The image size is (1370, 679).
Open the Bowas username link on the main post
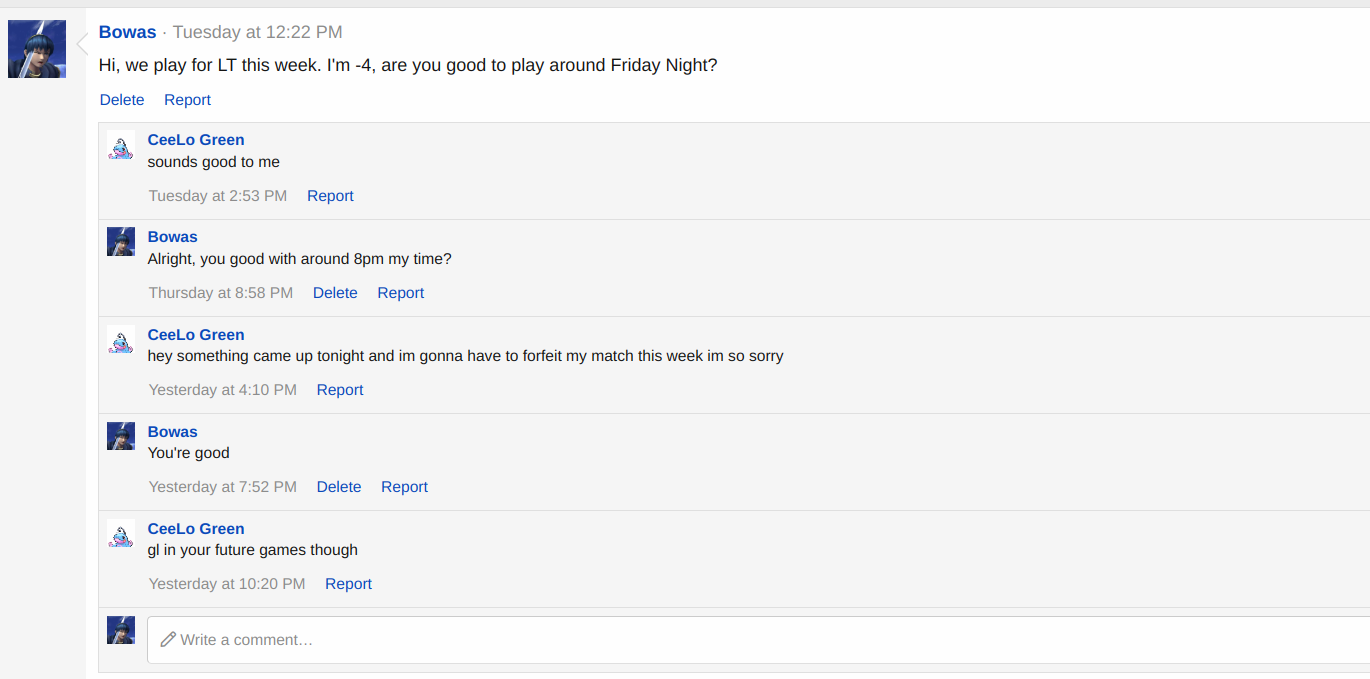[127, 32]
